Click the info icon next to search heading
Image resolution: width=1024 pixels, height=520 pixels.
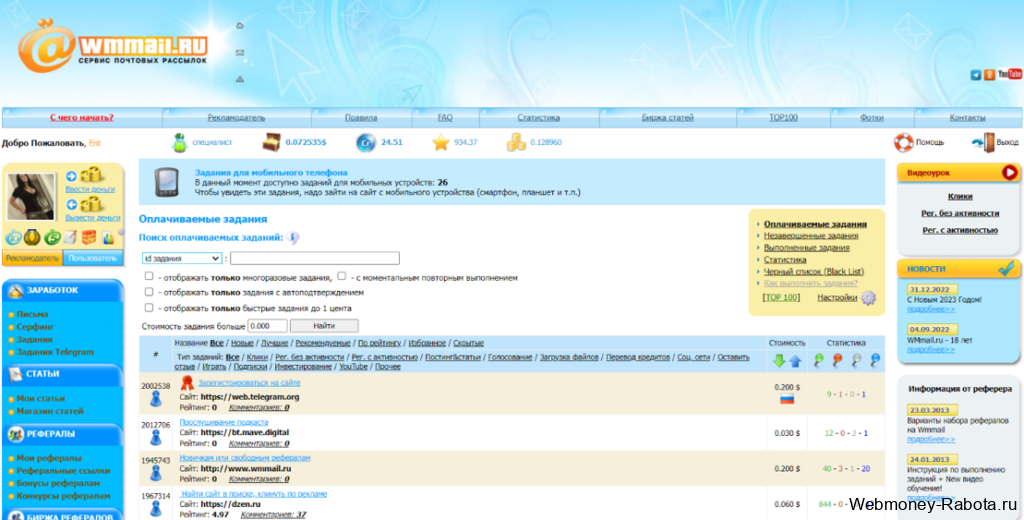[x=293, y=238]
